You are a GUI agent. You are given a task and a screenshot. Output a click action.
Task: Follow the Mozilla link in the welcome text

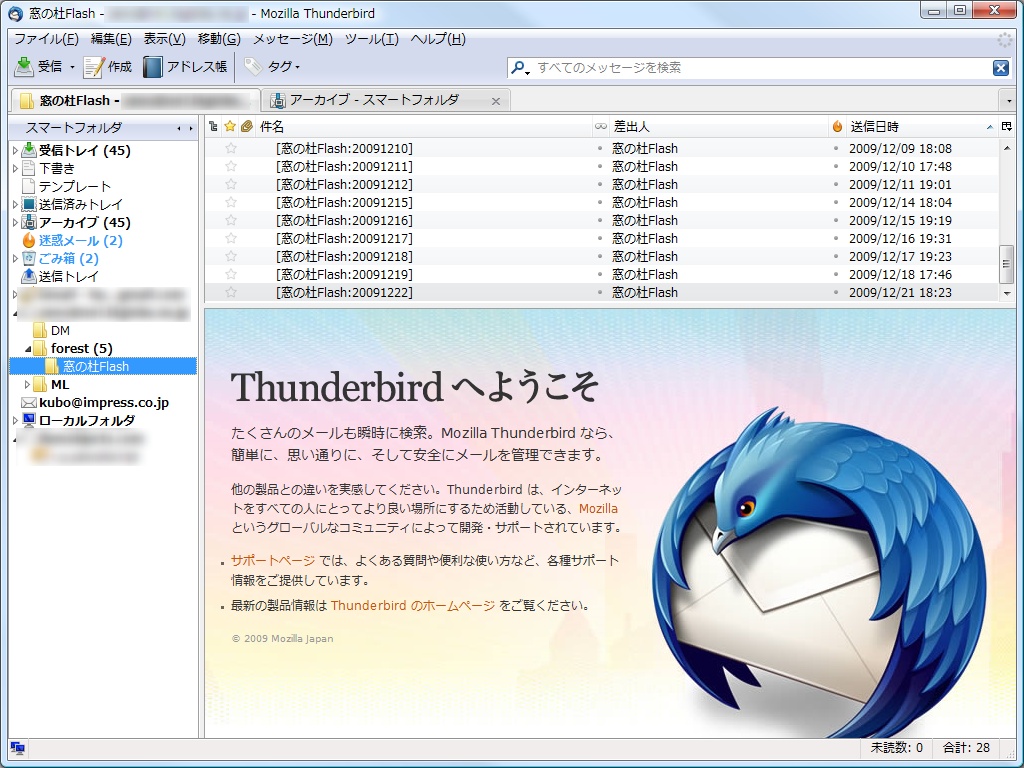(x=601, y=508)
